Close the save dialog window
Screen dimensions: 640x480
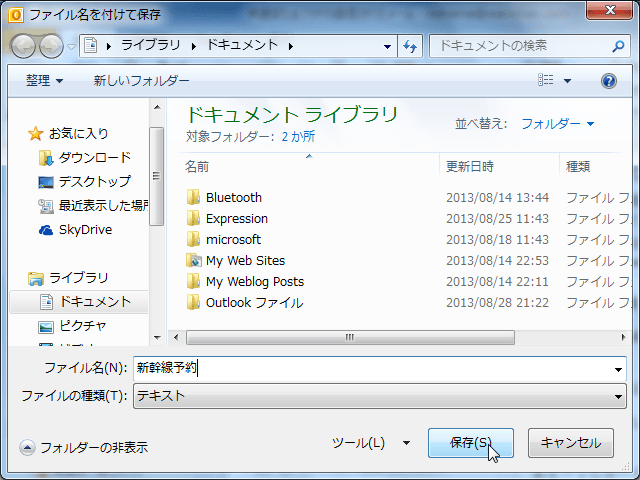(x=610, y=10)
